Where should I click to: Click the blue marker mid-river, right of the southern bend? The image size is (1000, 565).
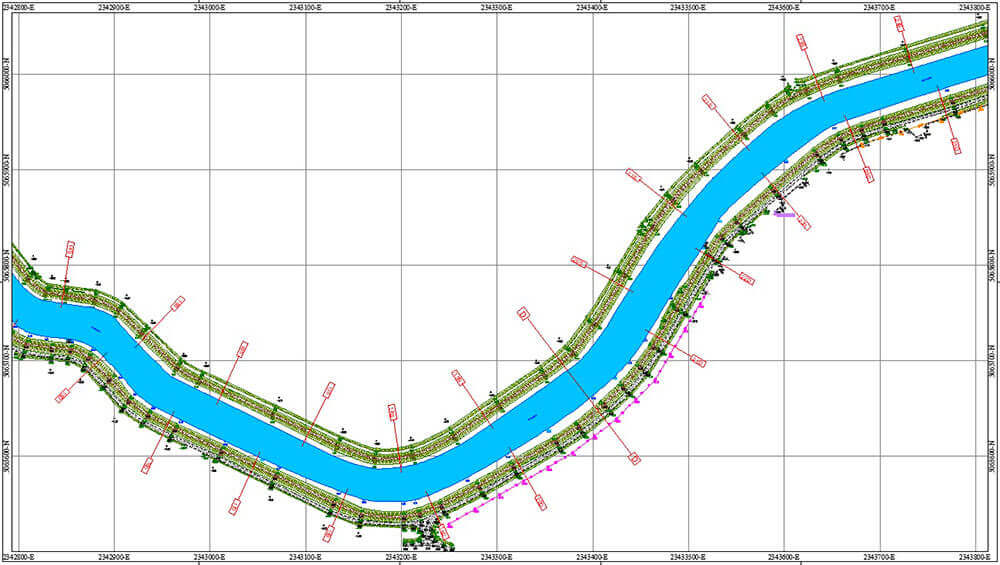[532, 416]
